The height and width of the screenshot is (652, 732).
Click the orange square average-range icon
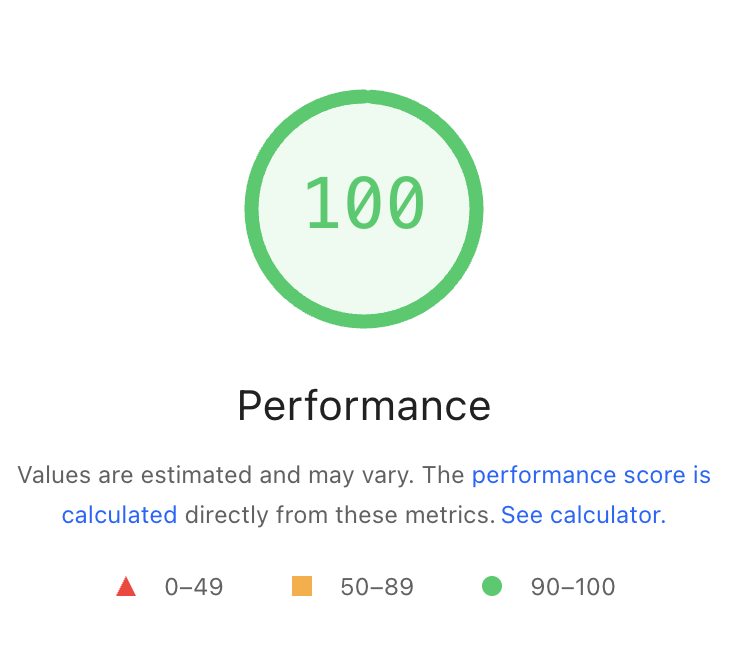point(302,586)
